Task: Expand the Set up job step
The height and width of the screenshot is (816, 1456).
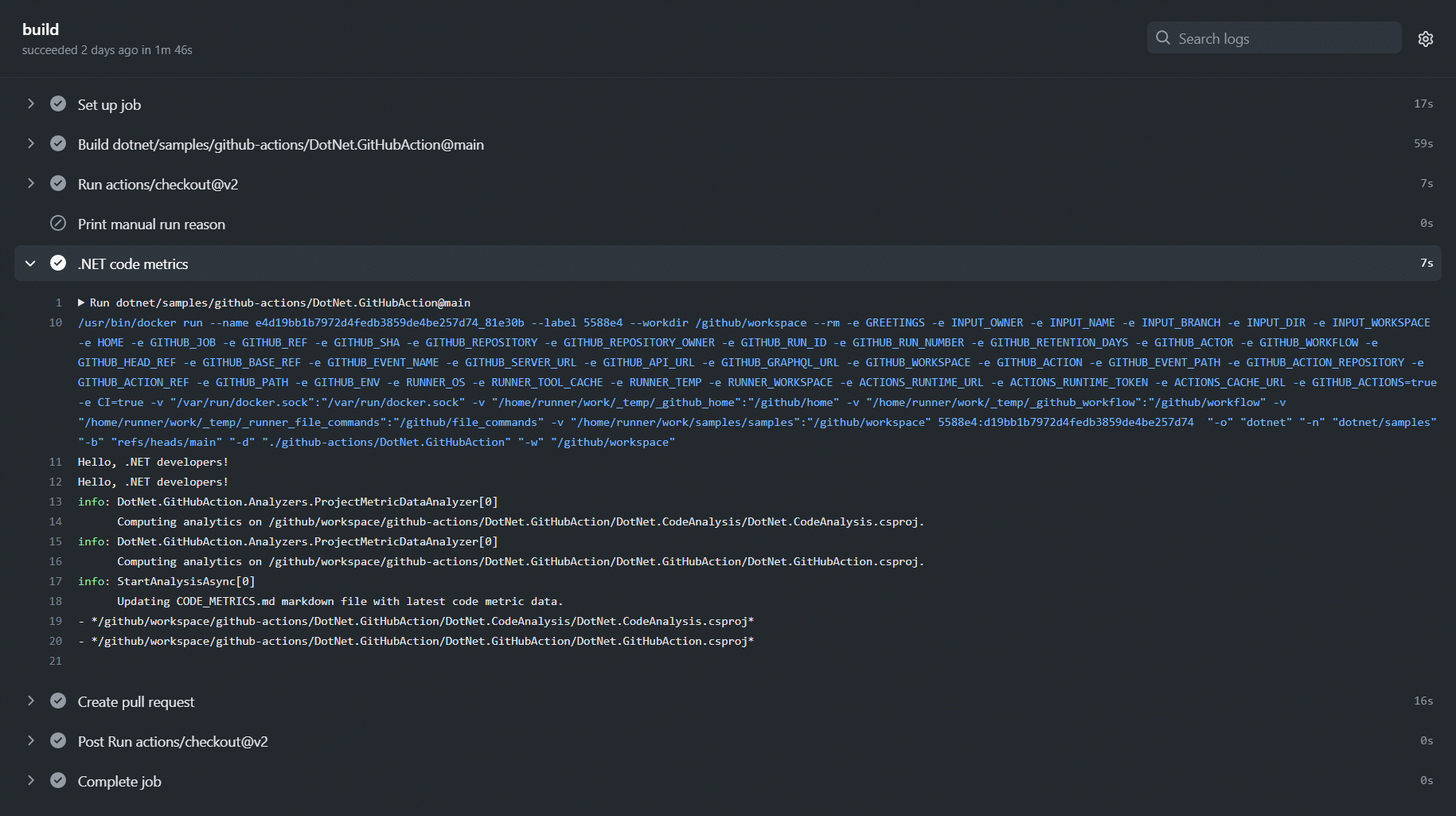Action: [30, 103]
